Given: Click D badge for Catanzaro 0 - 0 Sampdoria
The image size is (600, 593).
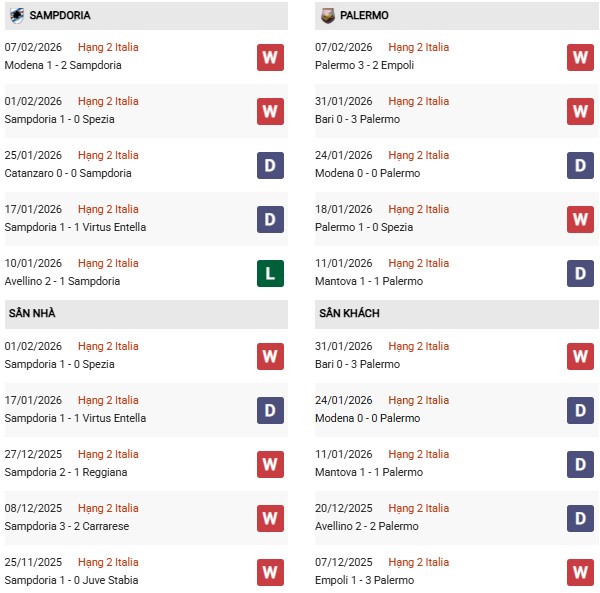Looking at the screenshot, I should coord(270,165).
